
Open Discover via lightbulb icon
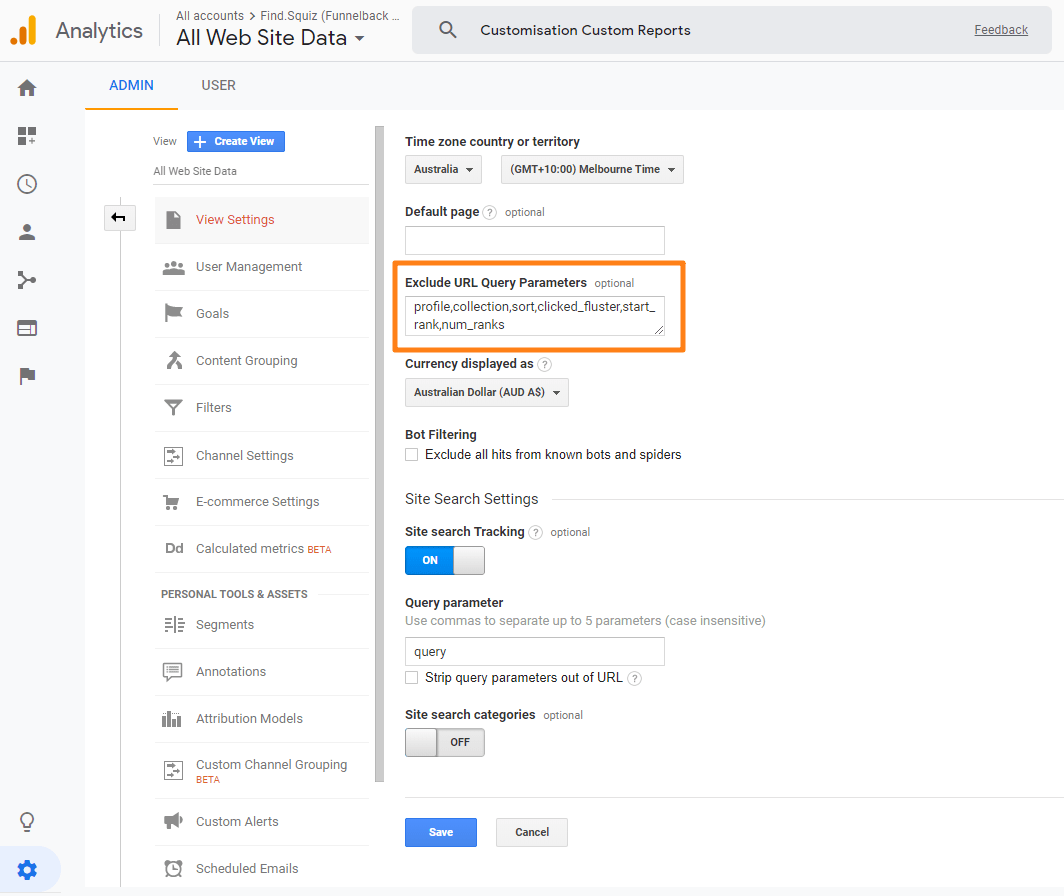(x=26, y=821)
